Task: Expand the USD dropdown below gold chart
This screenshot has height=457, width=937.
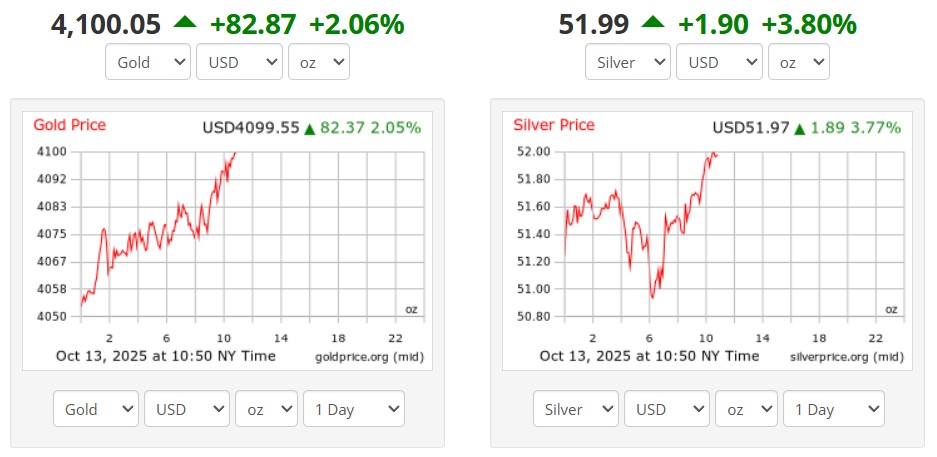Action: coord(187,409)
